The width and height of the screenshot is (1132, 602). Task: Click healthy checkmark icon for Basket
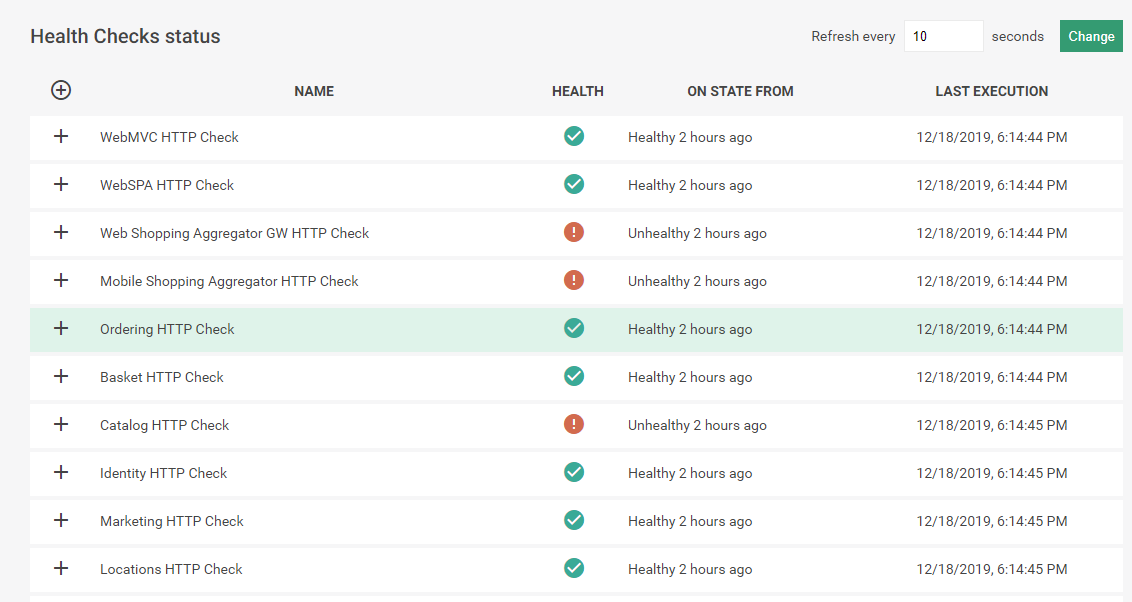coord(574,376)
